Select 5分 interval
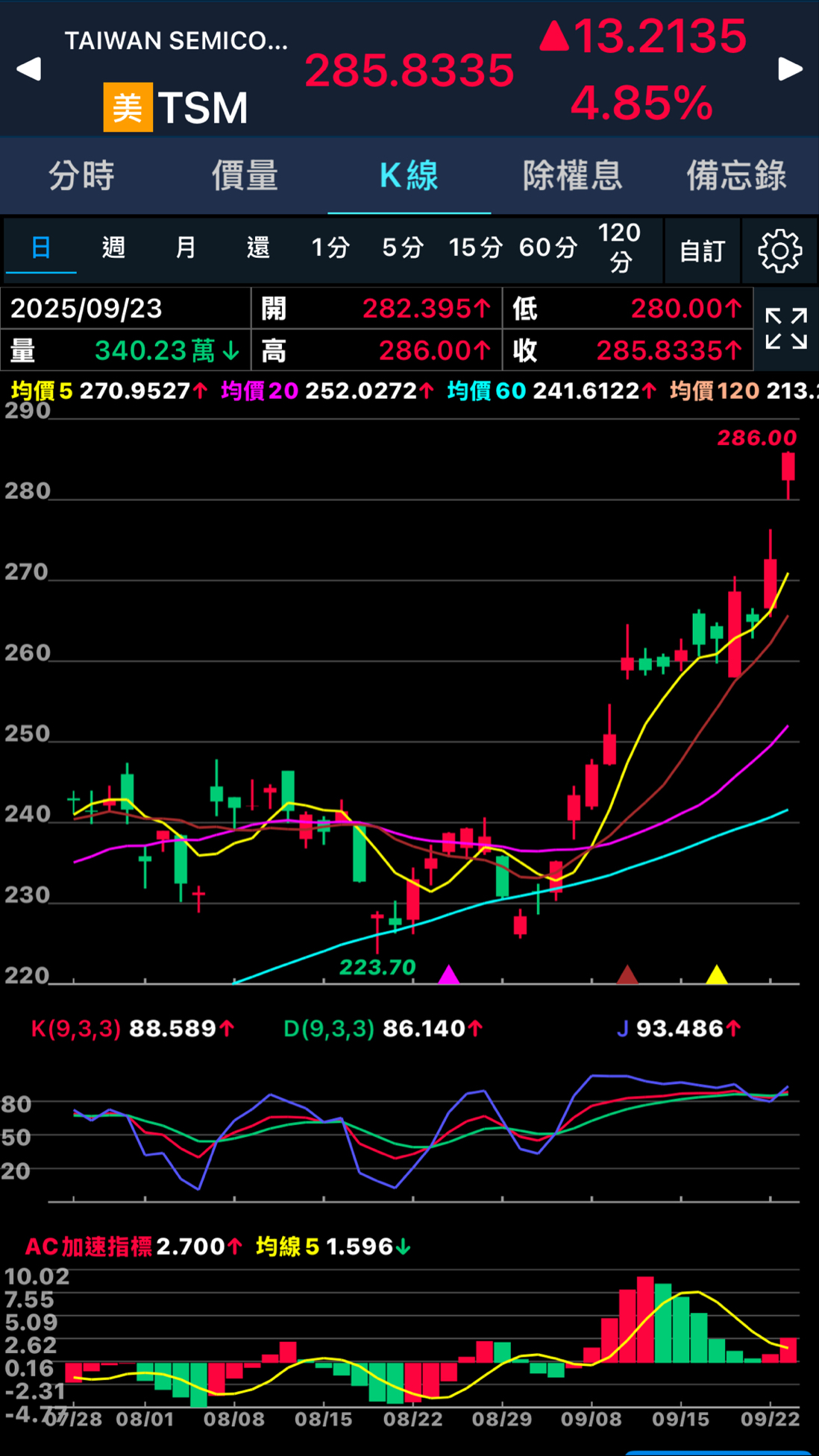The height and width of the screenshot is (1456, 819). pyautogui.click(x=403, y=248)
